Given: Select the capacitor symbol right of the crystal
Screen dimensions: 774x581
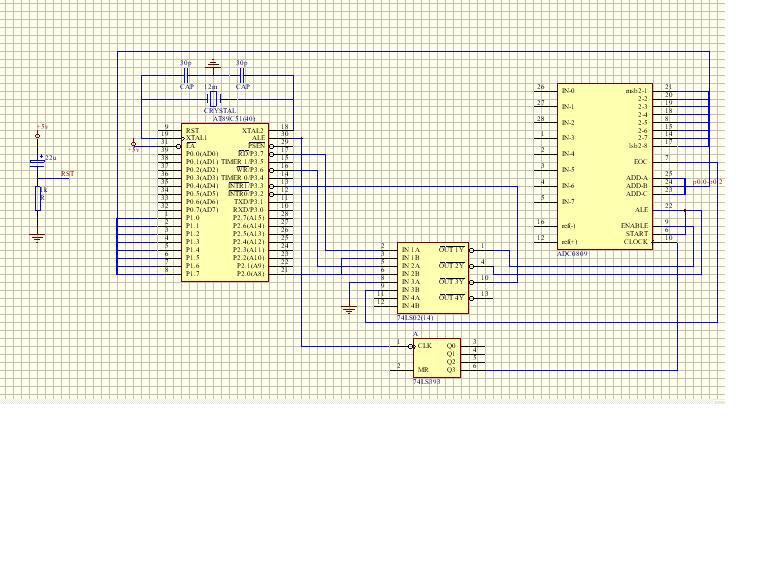Looking at the screenshot, I should point(241,76).
